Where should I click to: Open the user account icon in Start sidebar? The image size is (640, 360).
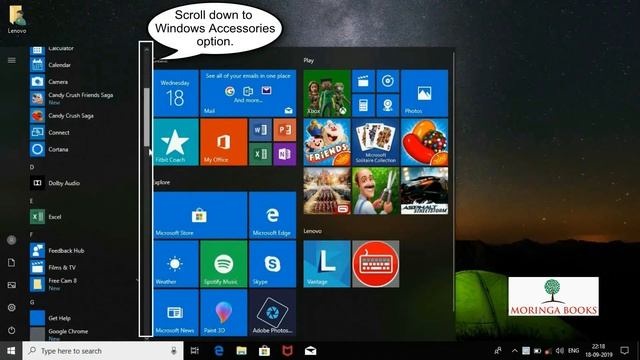coord(11,240)
